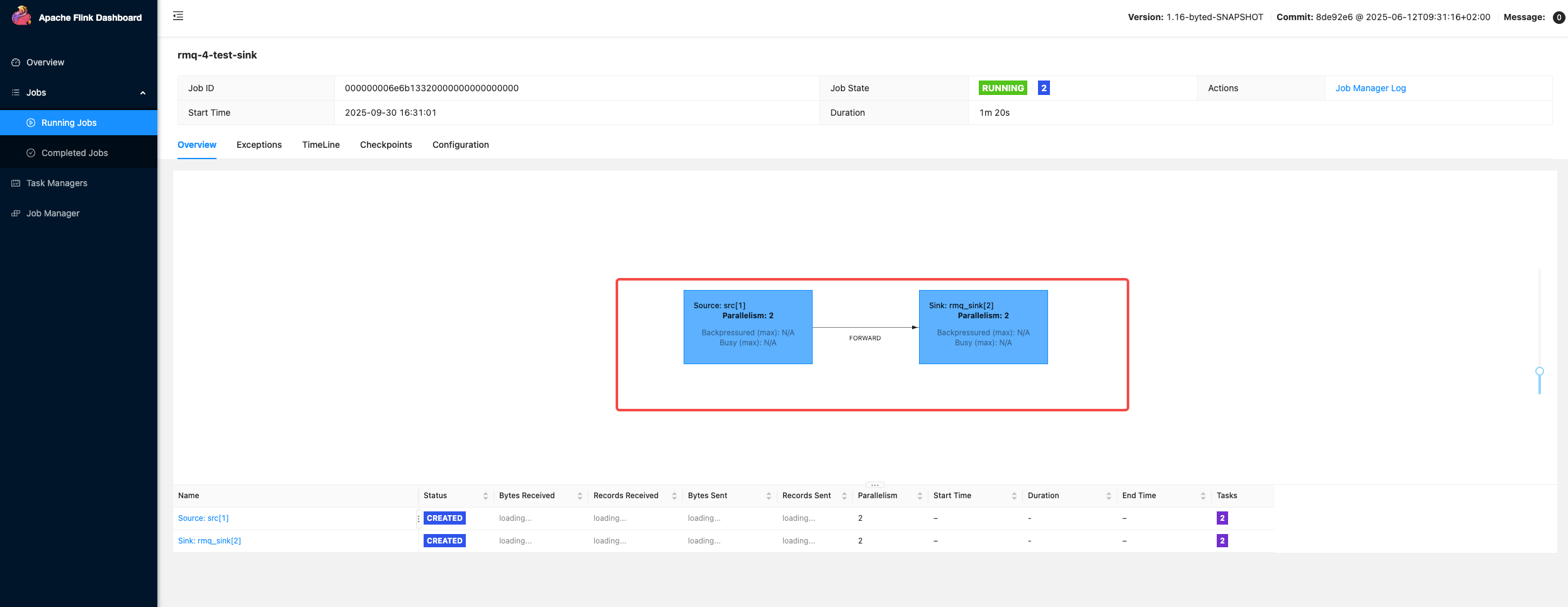Click the Apache Flink squirrel logo

coord(21,16)
